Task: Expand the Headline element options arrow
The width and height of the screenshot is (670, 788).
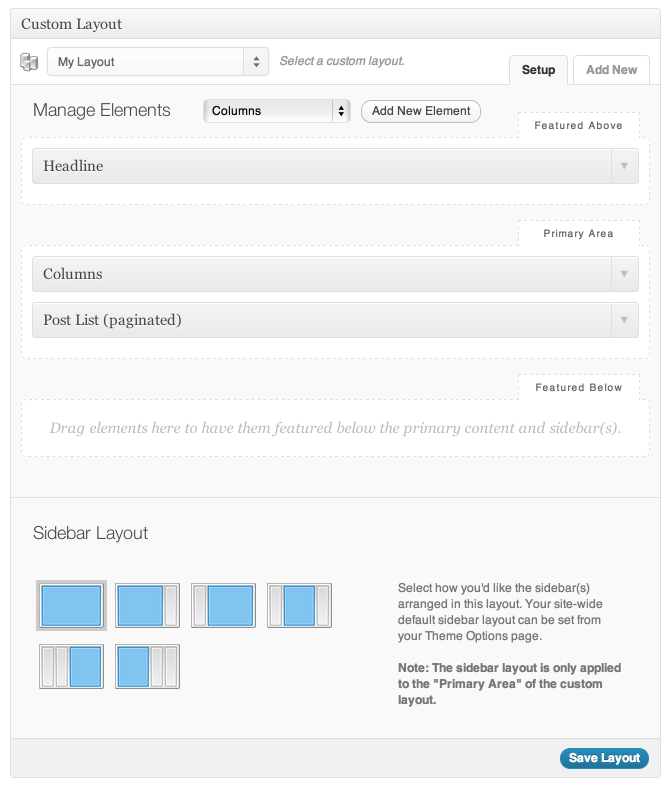Action: [624, 166]
